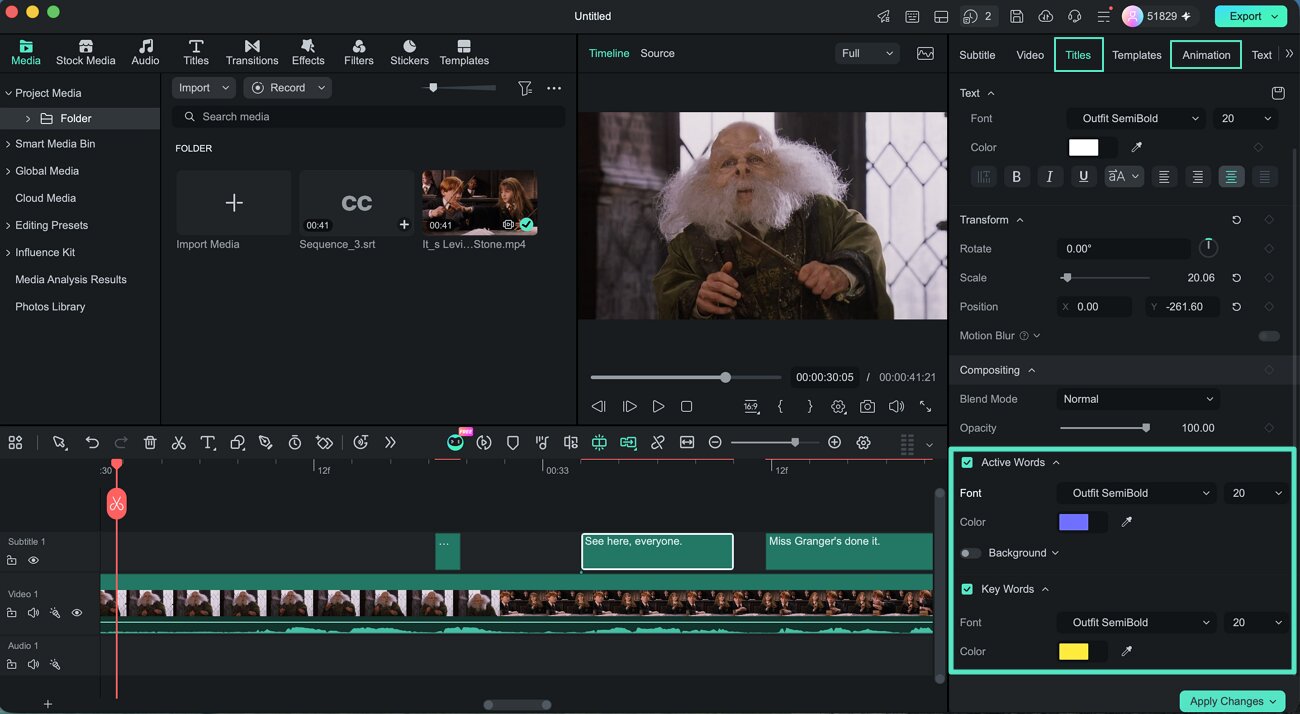Collapse the Transform section
Viewport: 1300px width, 714px height.
(x=1019, y=220)
